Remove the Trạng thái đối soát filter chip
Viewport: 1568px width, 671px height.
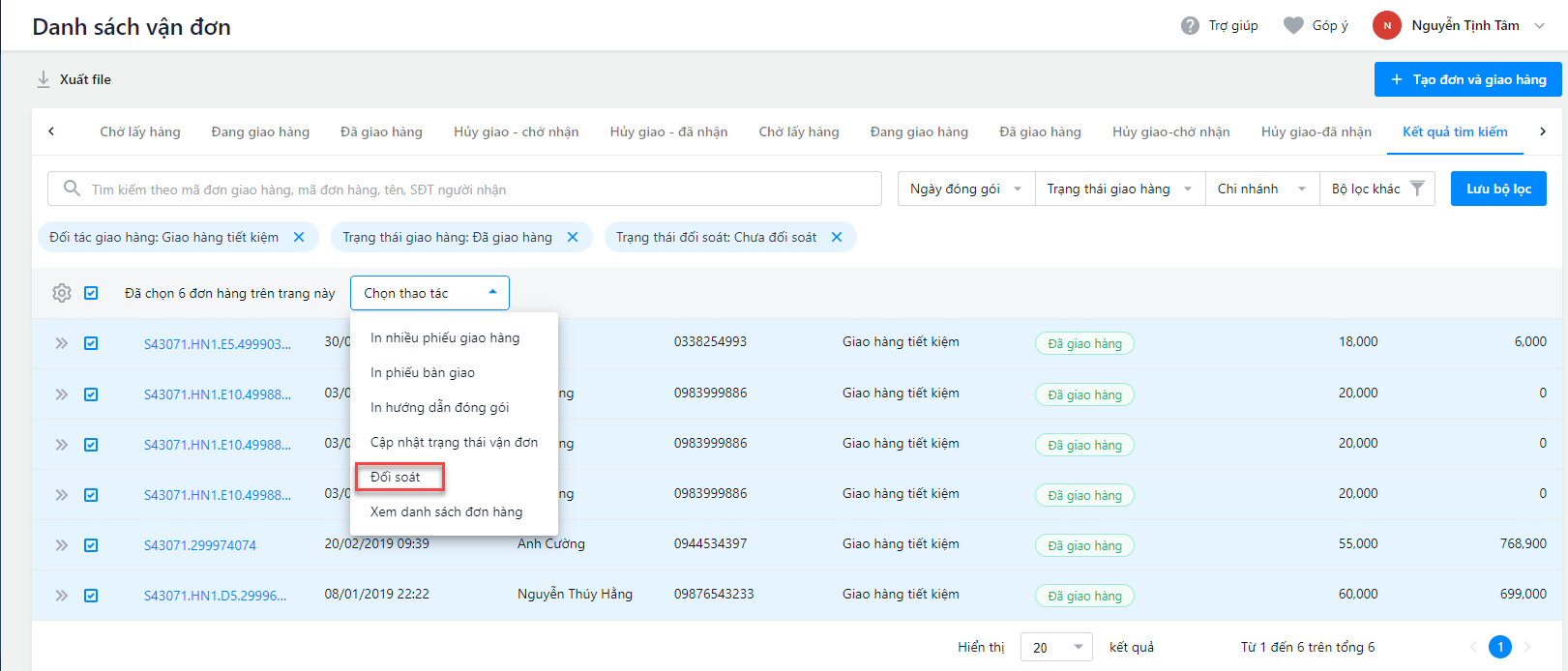837,237
